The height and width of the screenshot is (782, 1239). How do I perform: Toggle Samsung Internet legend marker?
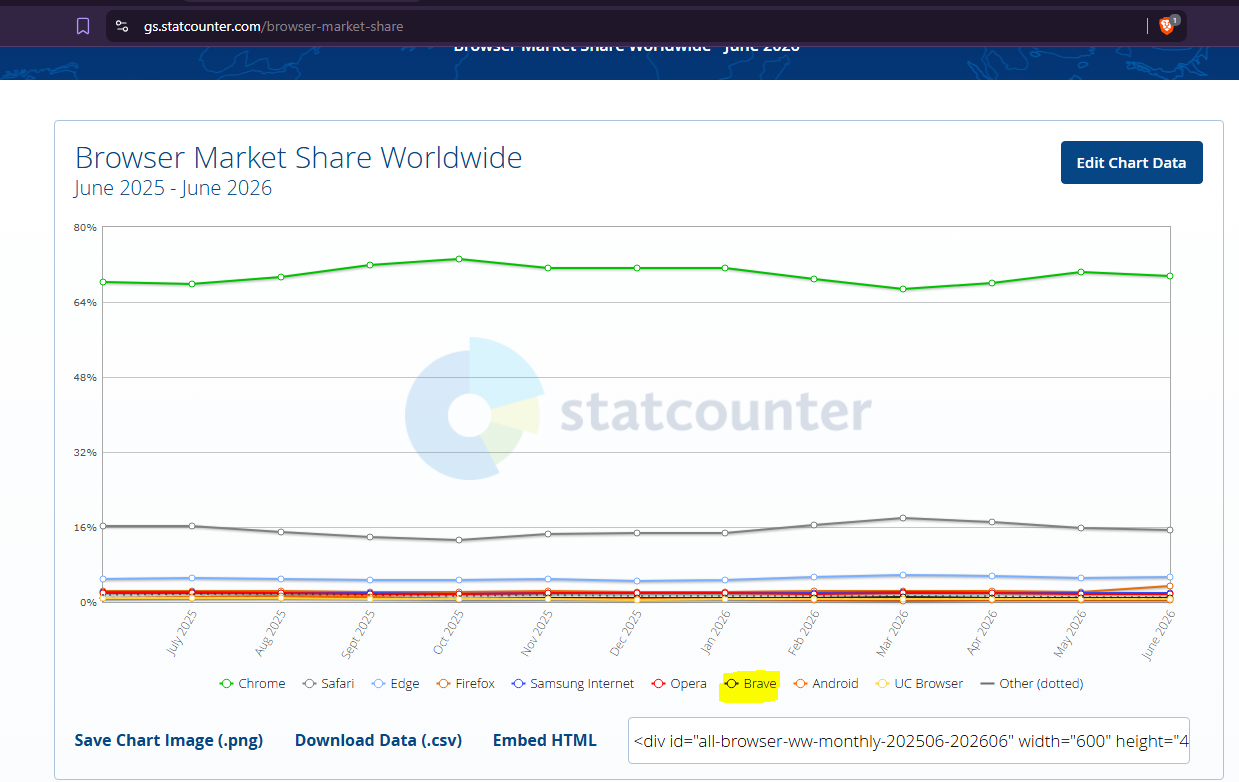coord(518,684)
